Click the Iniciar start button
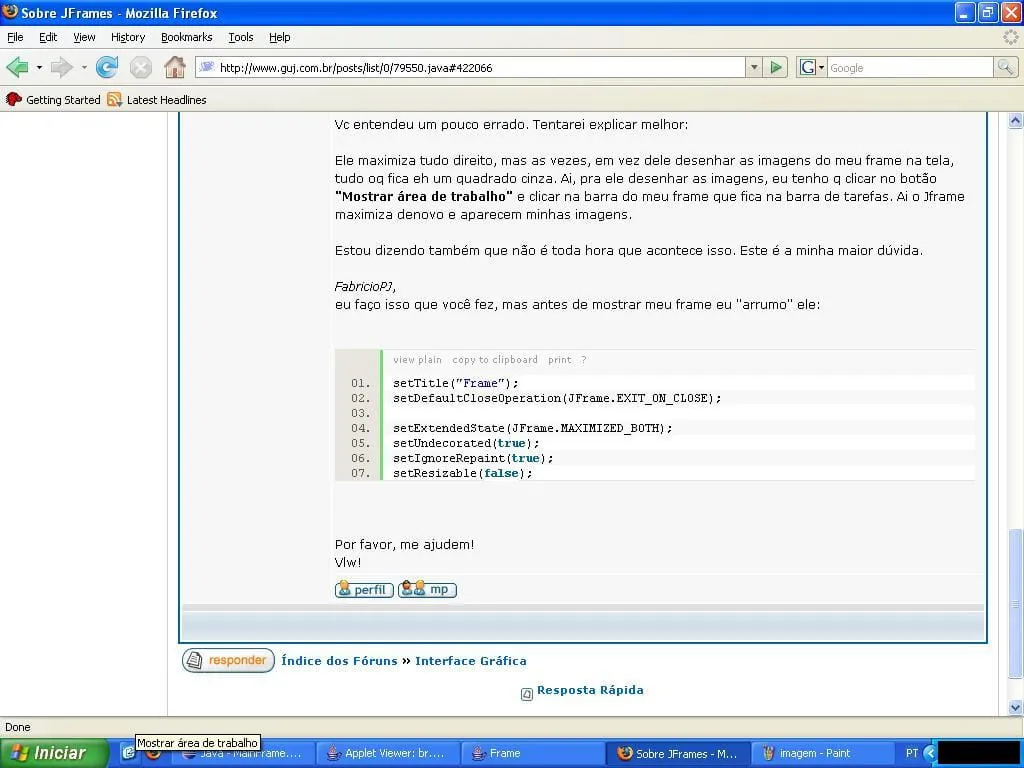The height and width of the screenshot is (768, 1024). point(54,753)
